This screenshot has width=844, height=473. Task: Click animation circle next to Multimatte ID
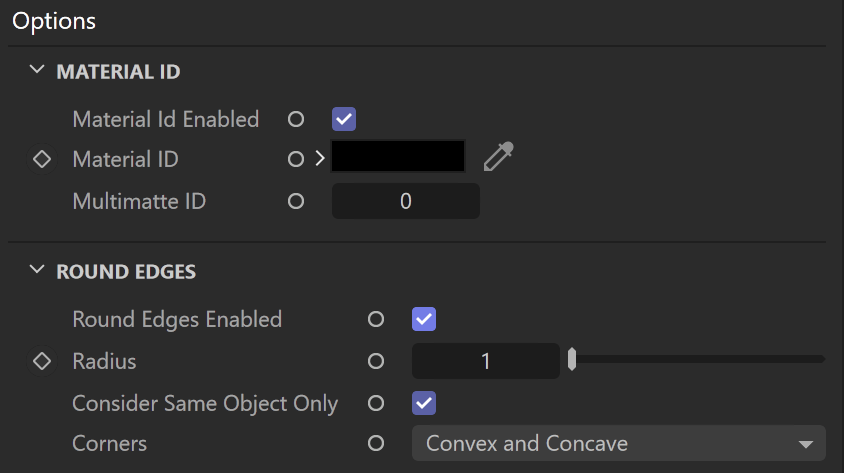coord(296,201)
